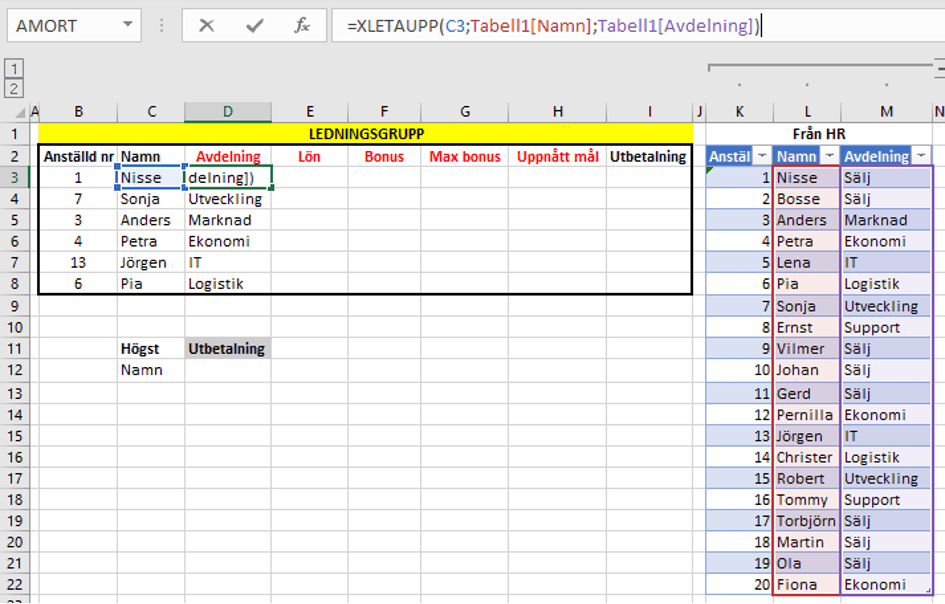Click the Enter checkmark formula button
Viewport: 945px width, 604px height.
(x=254, y=25)
